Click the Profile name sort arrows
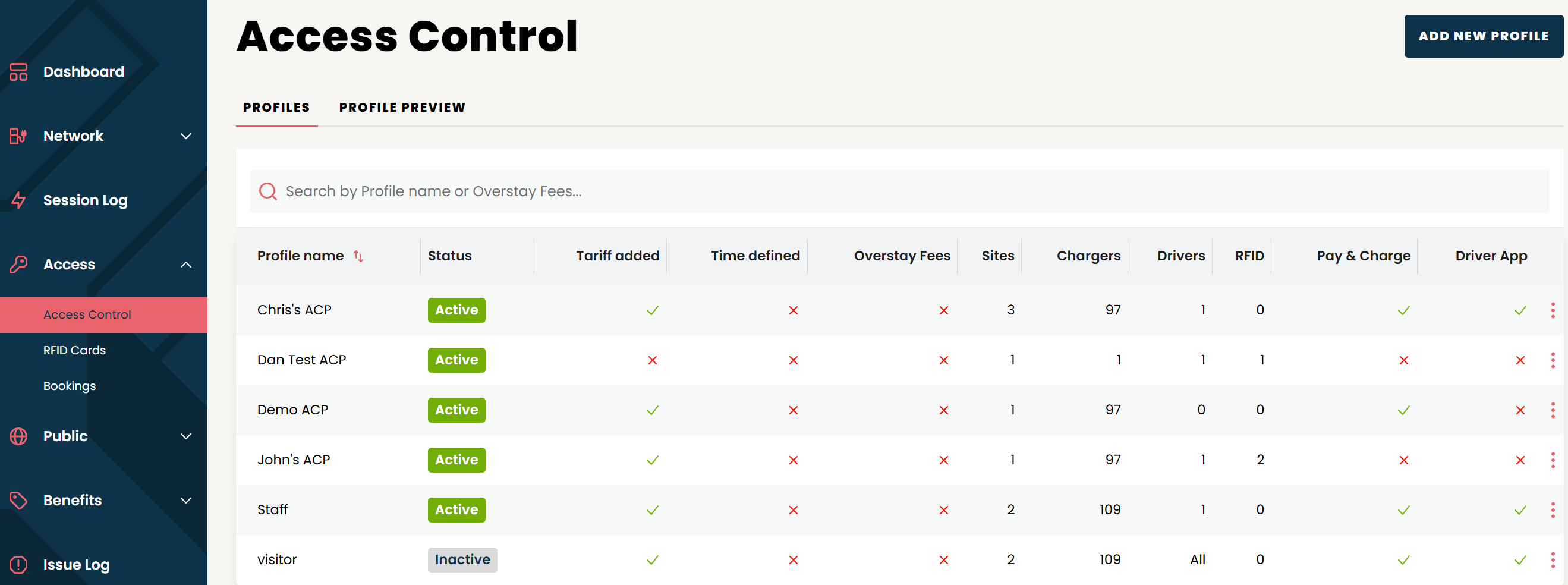This screenshot has height=585, width=1568. point(358,256)
